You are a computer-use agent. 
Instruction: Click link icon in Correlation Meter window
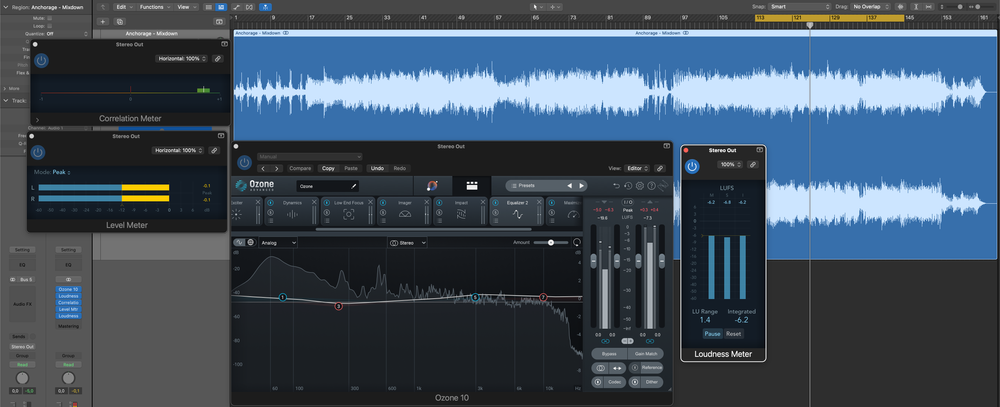coord(217,59)
